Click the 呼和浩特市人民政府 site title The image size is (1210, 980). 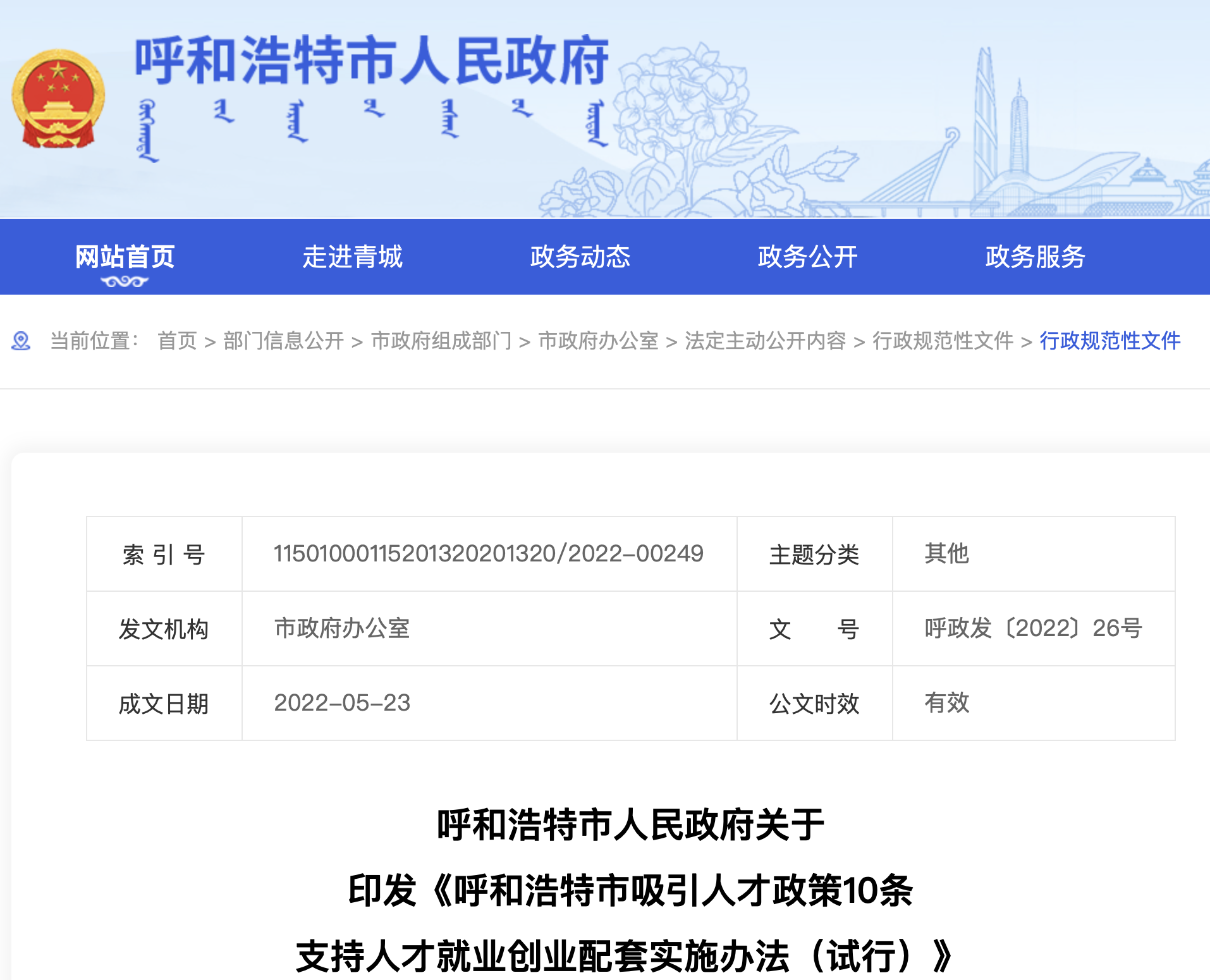click(371, 61)
